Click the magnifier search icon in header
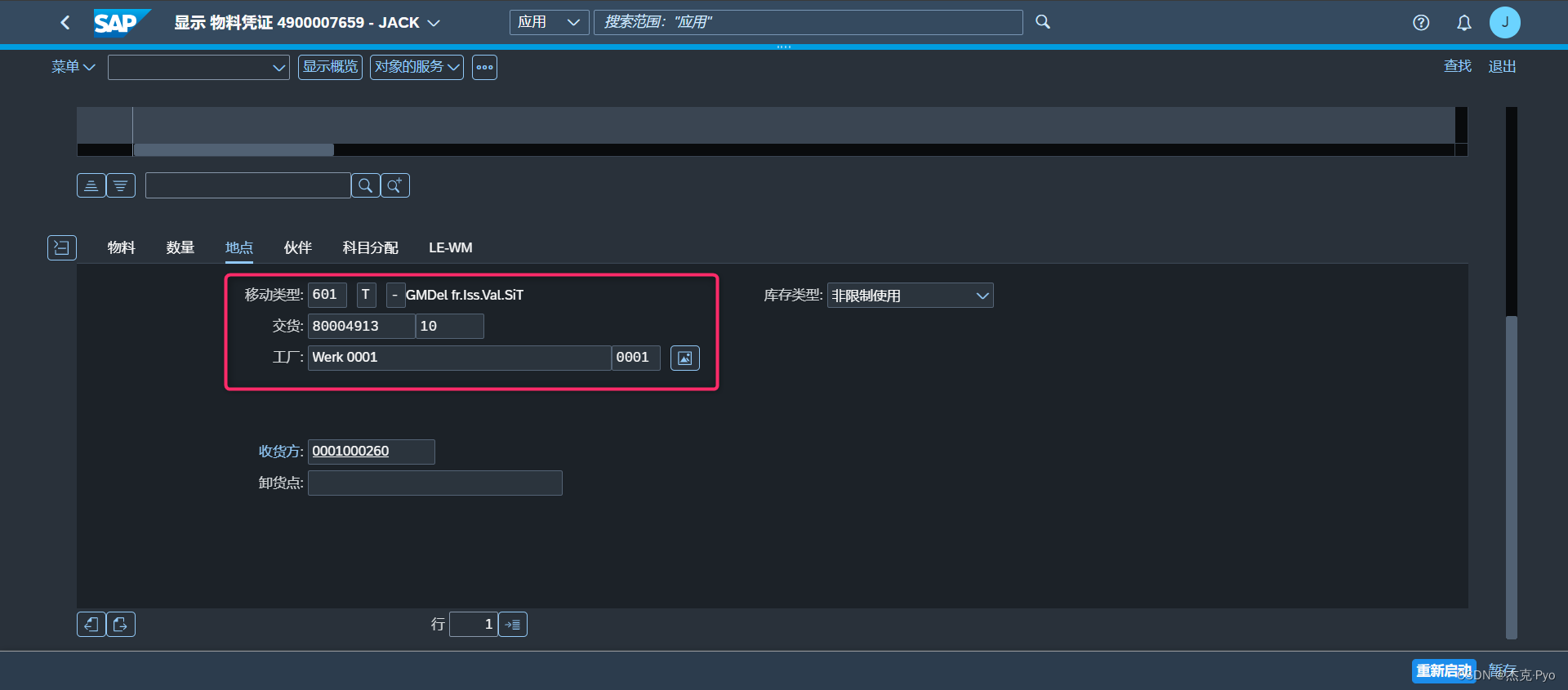The width and height of the screenshot is (1568, 690). (1043, 22)
